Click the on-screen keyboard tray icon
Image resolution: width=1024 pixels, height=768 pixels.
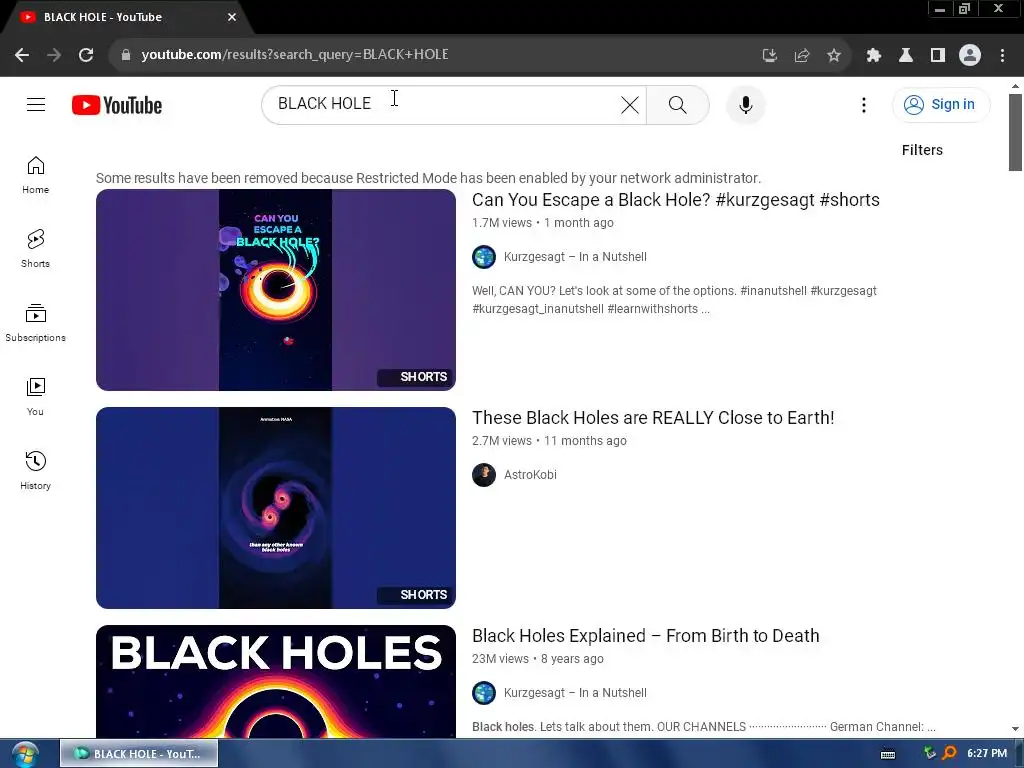[x=888, y=754]
